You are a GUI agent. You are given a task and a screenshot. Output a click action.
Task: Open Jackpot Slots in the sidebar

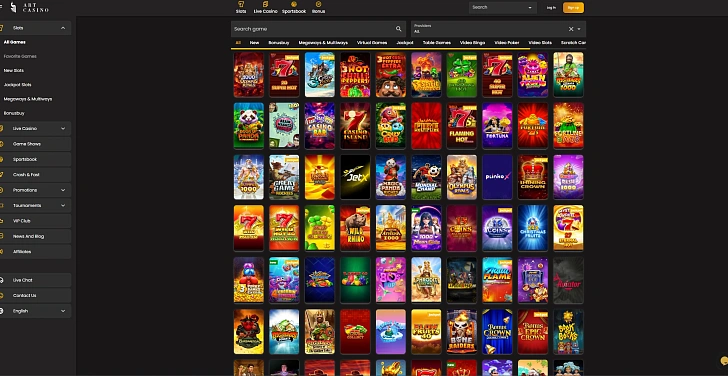tap(18, 85)
